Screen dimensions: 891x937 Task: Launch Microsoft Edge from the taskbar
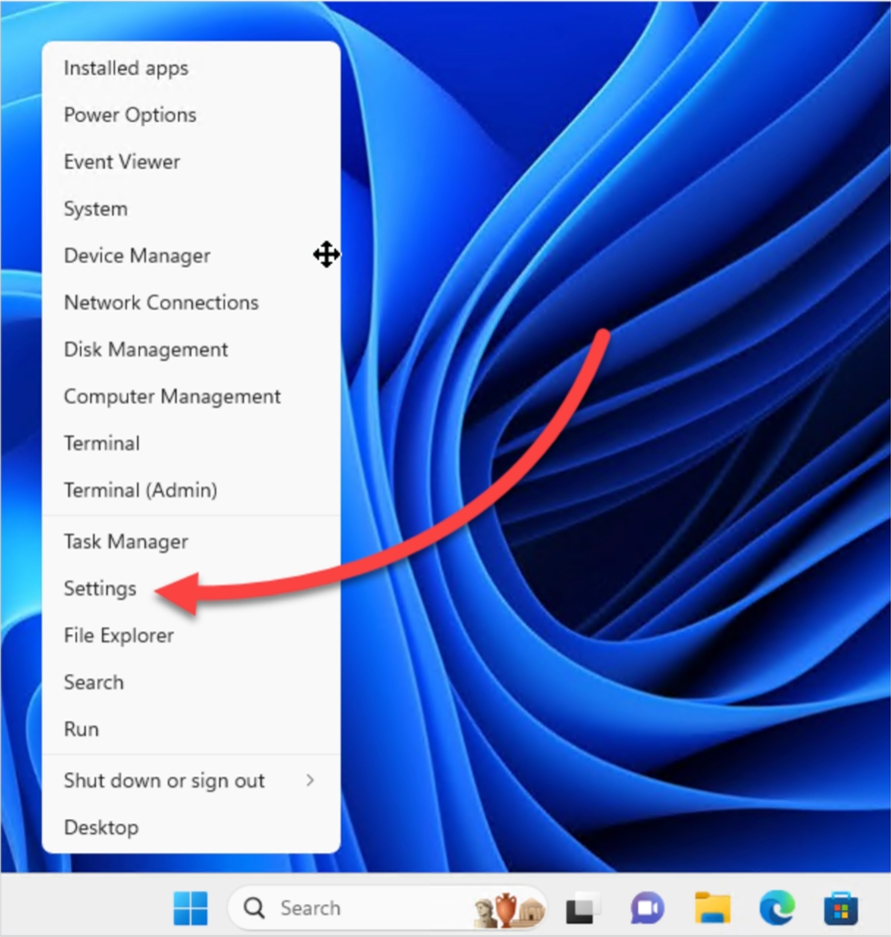(777, 908)
